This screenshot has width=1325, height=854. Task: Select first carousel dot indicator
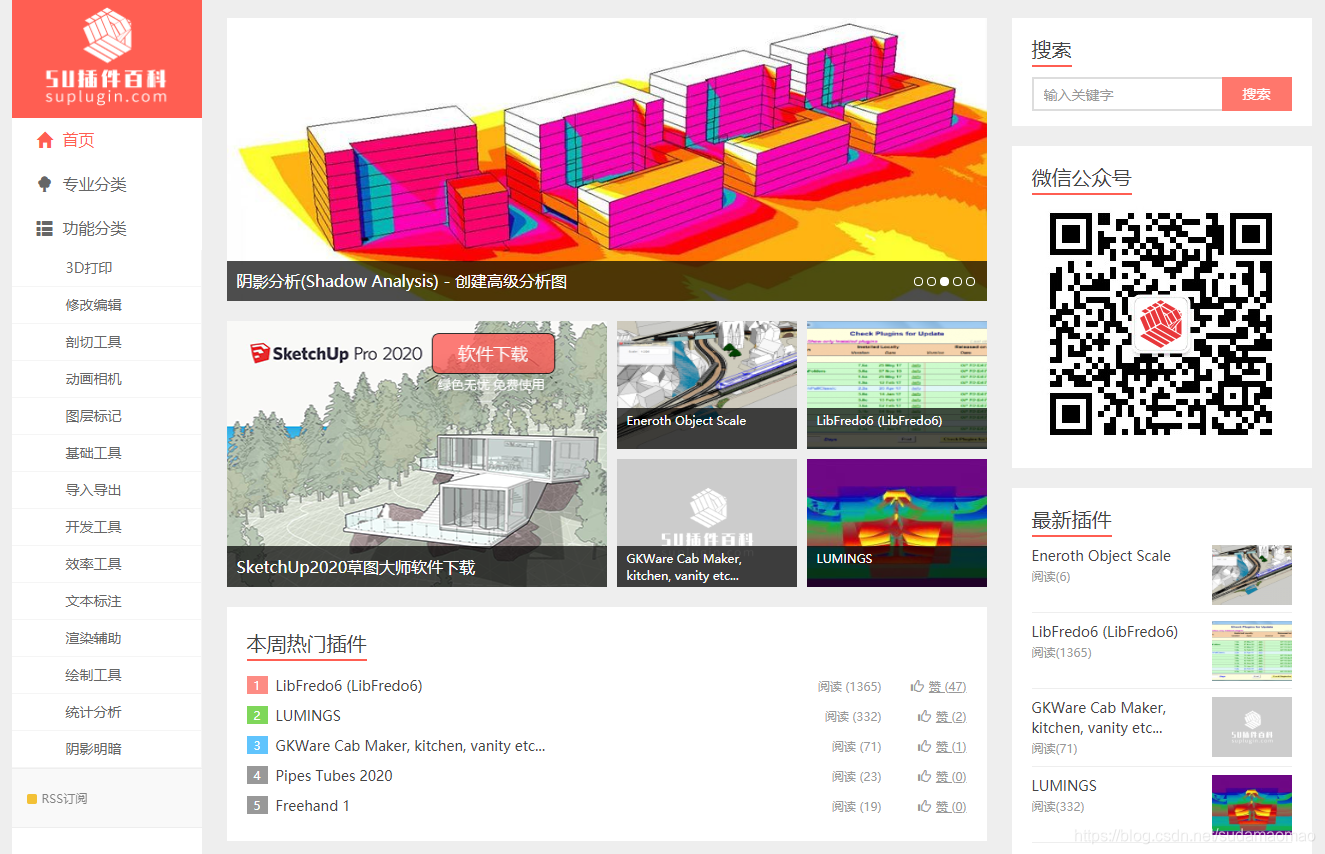(x=919, y=282)
